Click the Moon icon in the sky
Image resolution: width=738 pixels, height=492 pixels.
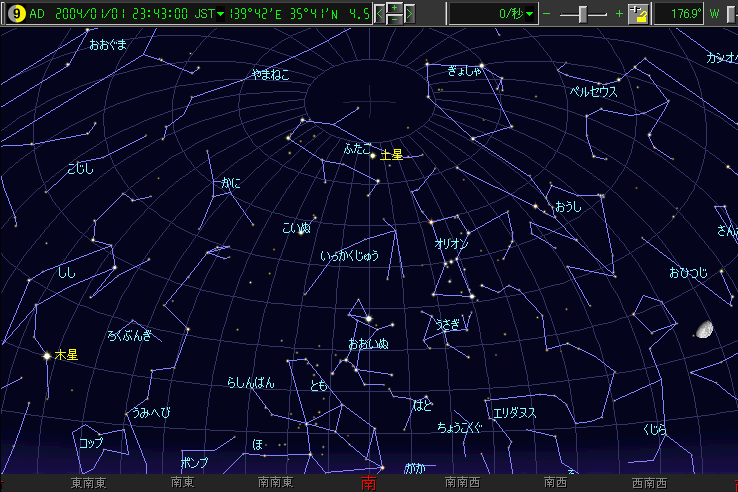(x=704, y=329)
